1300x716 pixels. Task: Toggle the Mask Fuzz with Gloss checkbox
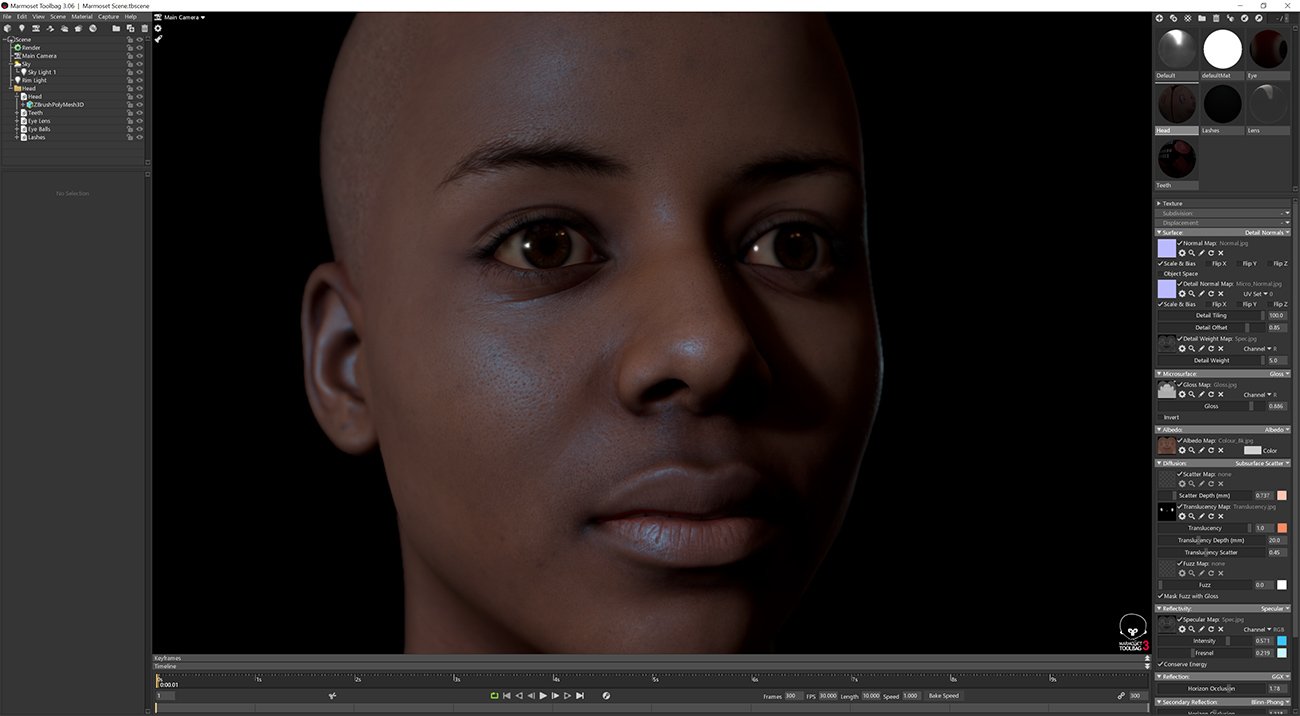tap(1158, 596)
